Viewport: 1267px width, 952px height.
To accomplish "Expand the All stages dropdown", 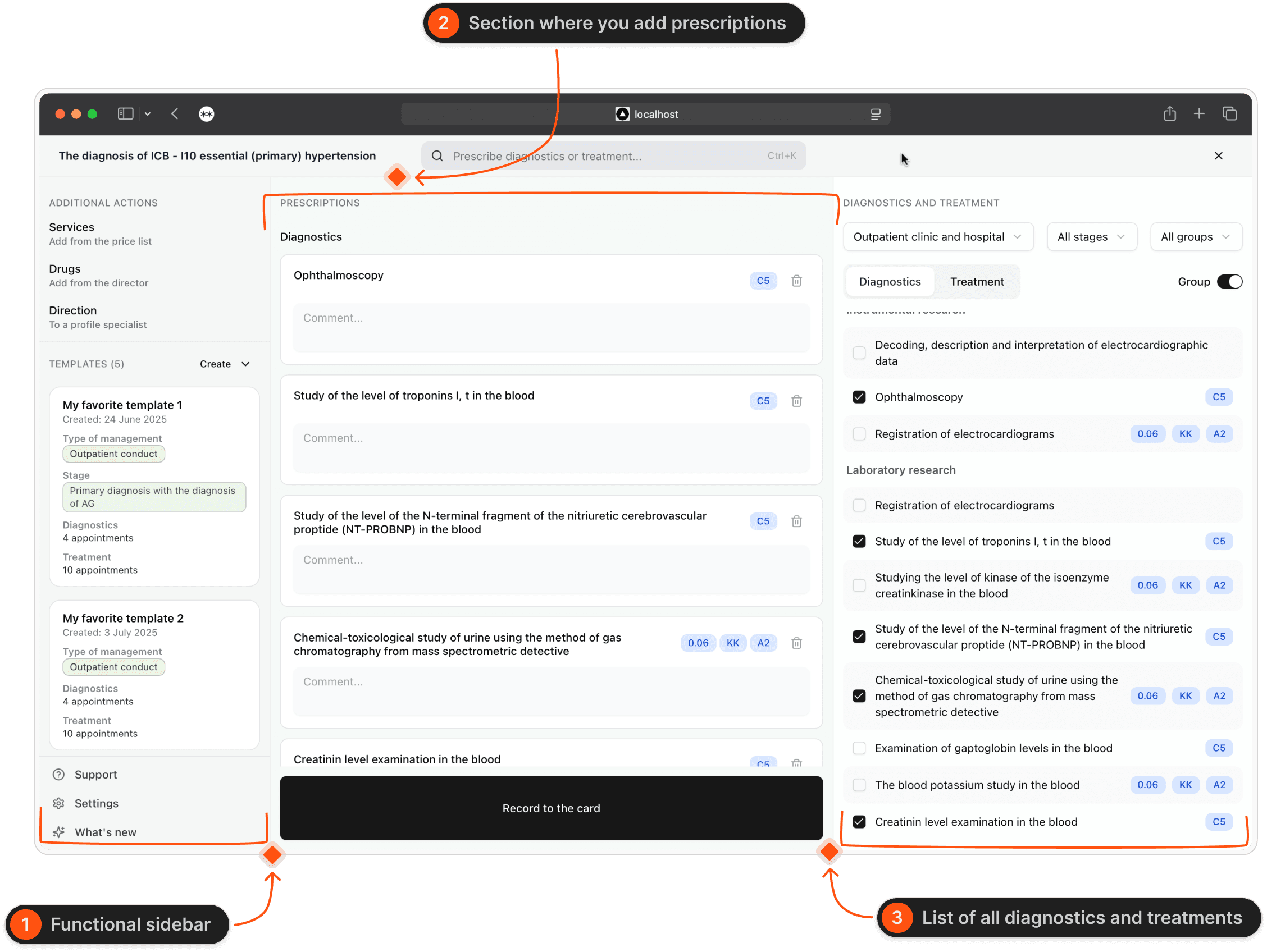I will tap(1091, 237).
